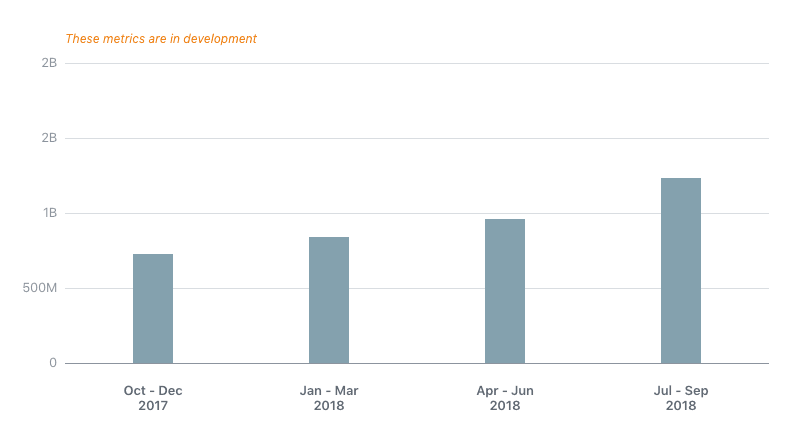
Task: Click the 500M y-axis label
Action: [x=39, y=288]
